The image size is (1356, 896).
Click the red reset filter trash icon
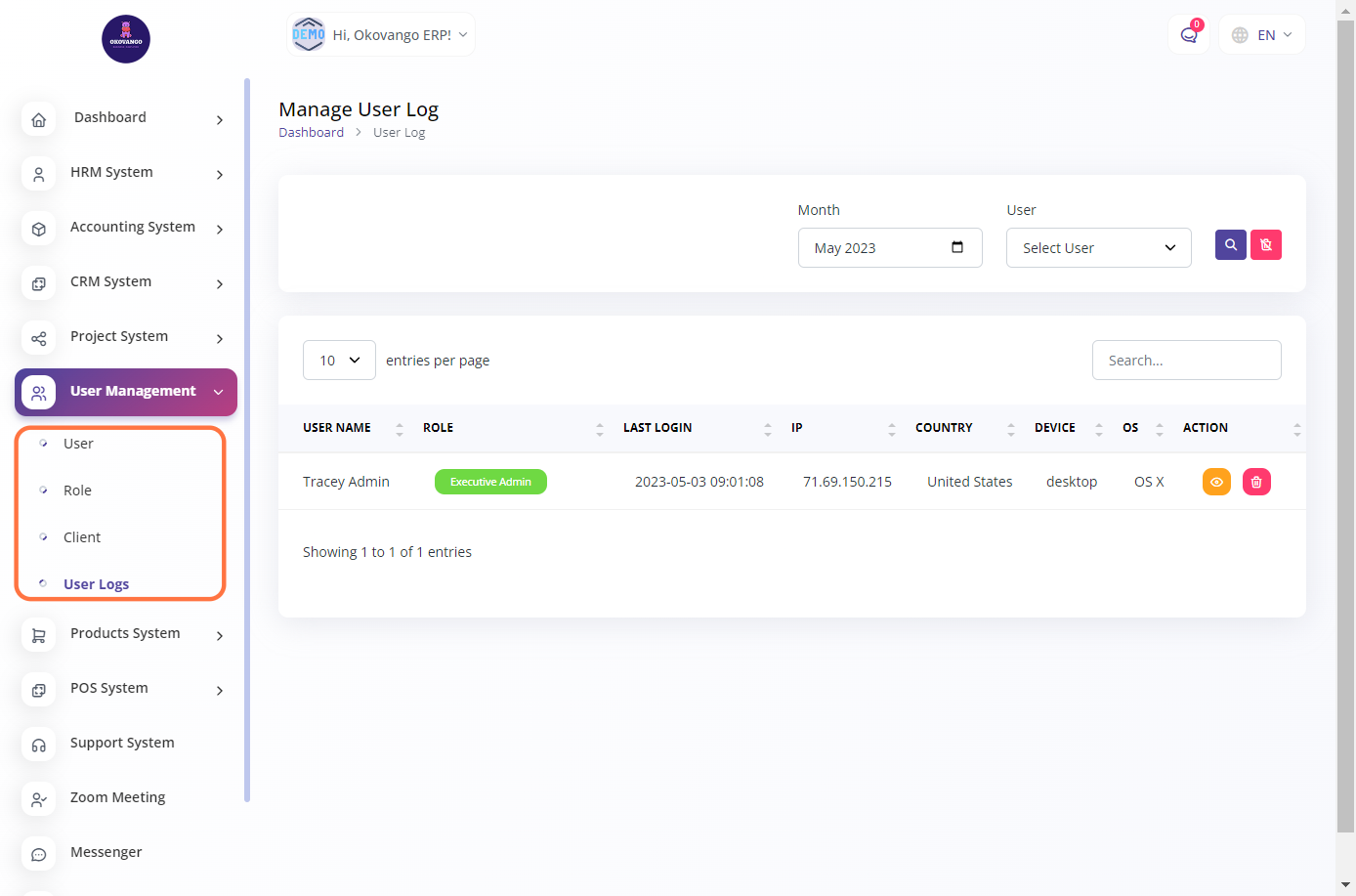click(x=1265, y=245)
